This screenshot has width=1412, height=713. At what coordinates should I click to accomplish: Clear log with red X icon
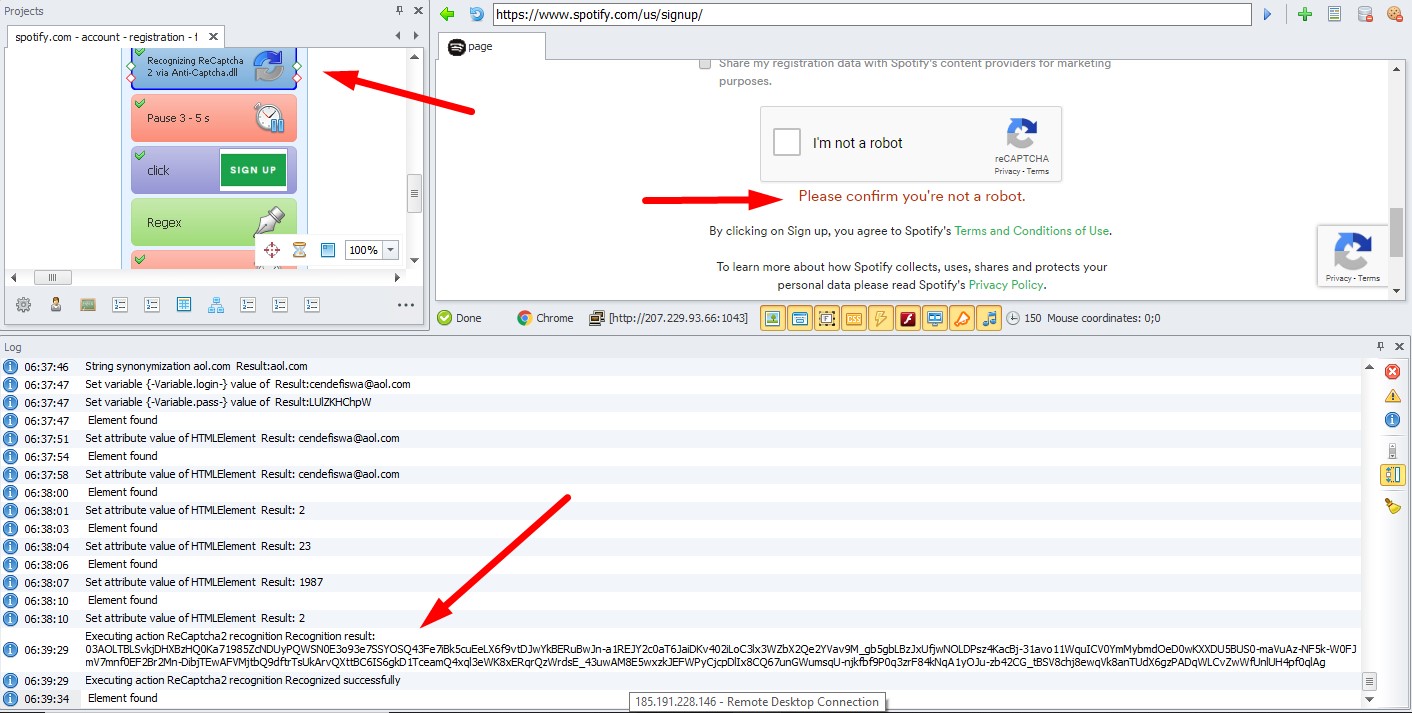[x=1392, y=372]
